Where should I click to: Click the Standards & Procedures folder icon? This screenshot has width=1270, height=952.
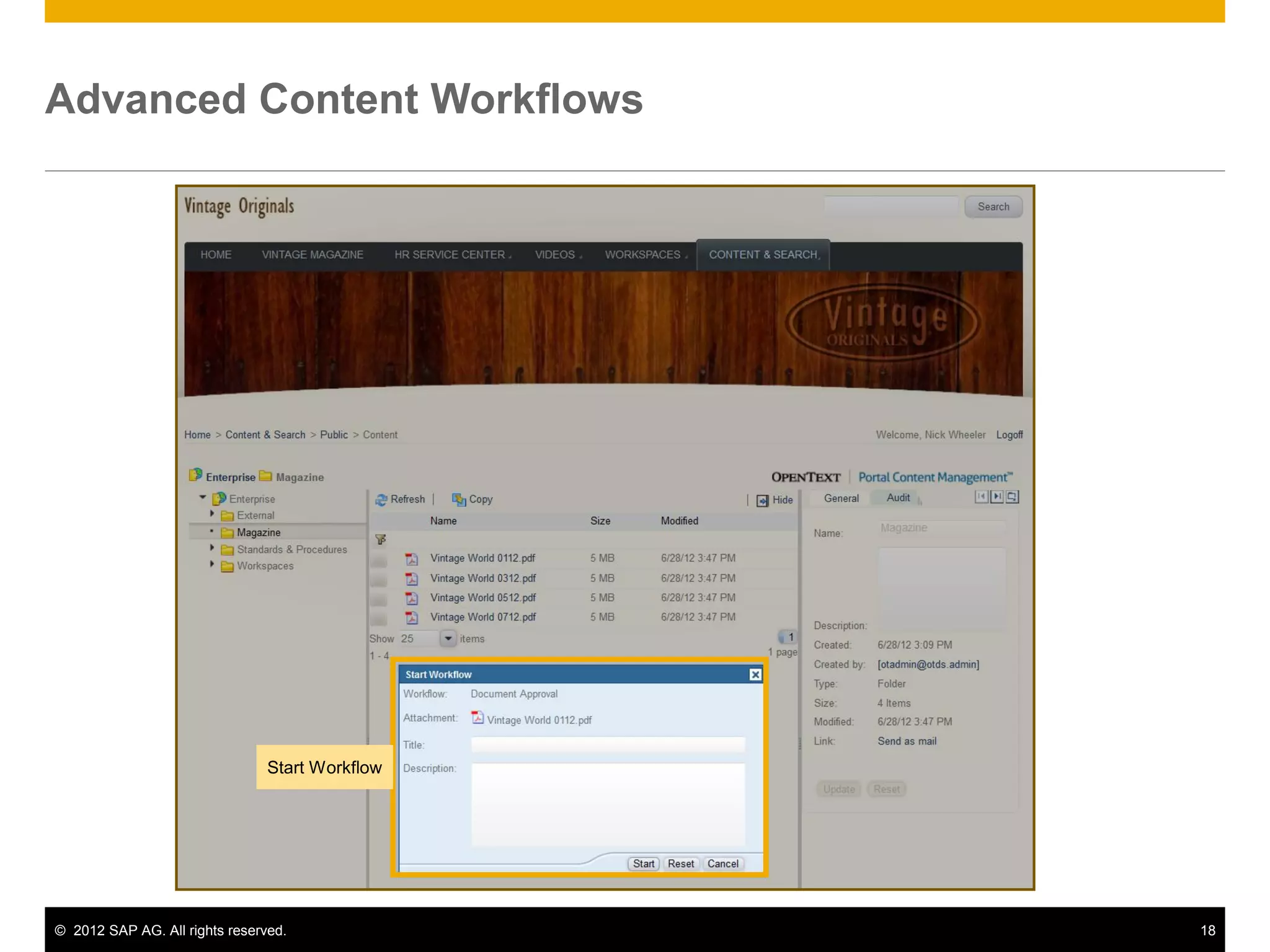(x=227, y=550)
